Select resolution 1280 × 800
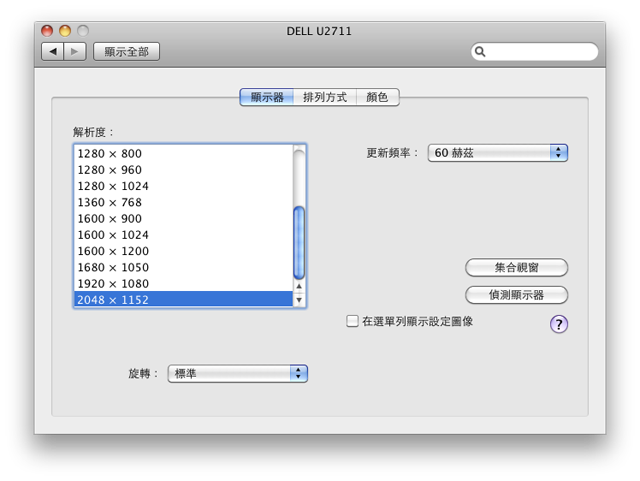Screen dimensions: 640x481 click(x=184, y=154)
